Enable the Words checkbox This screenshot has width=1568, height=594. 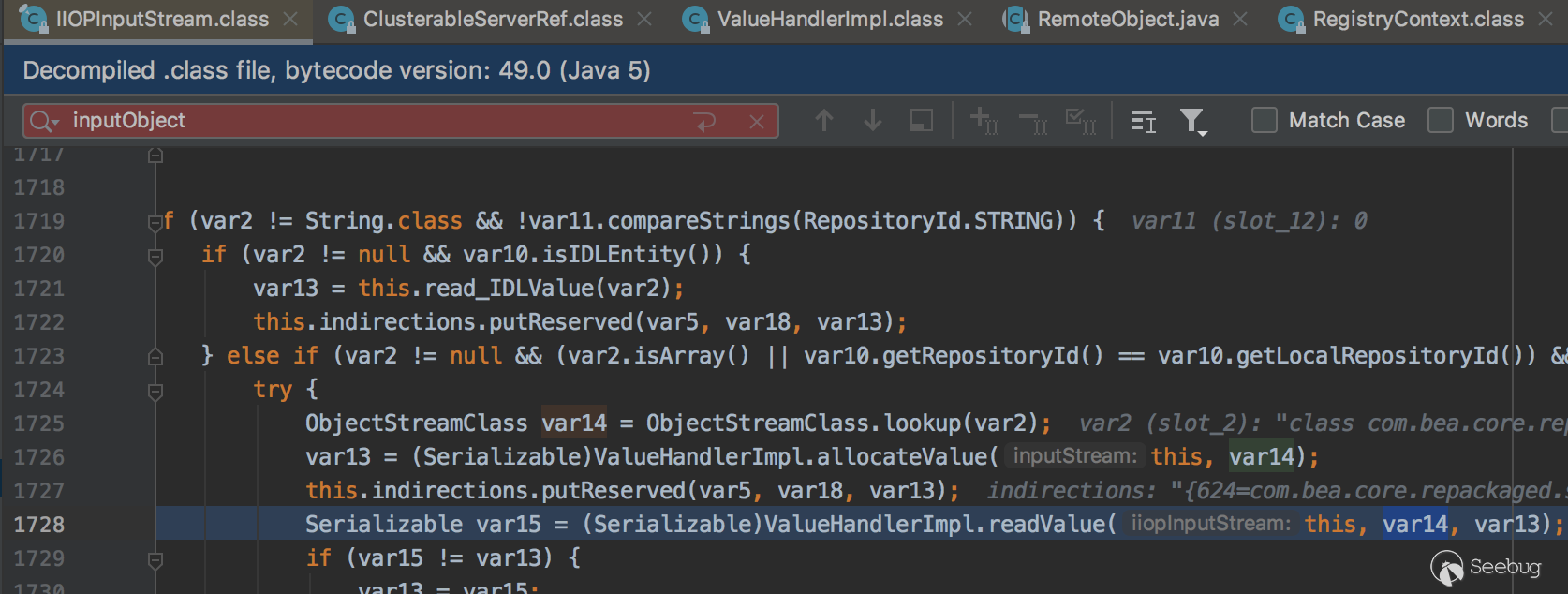pos(1441,120)
